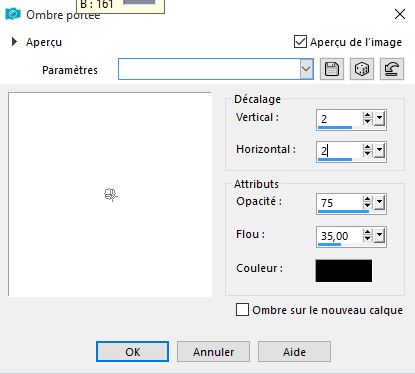Expand the Aperçu preview section
The width and height of the screenshot is (415, 374).
(14, 42)
